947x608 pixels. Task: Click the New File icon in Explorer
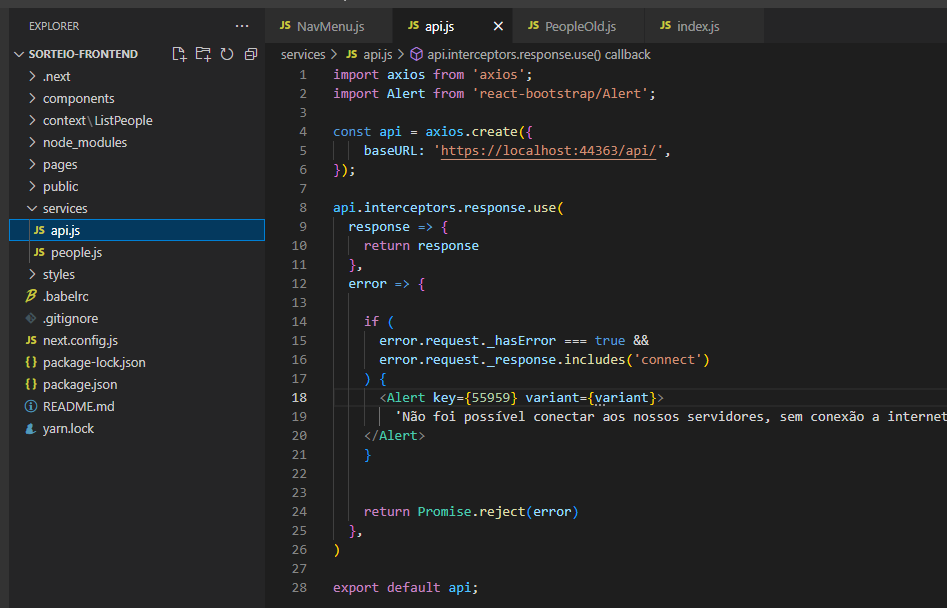[180, 55]
